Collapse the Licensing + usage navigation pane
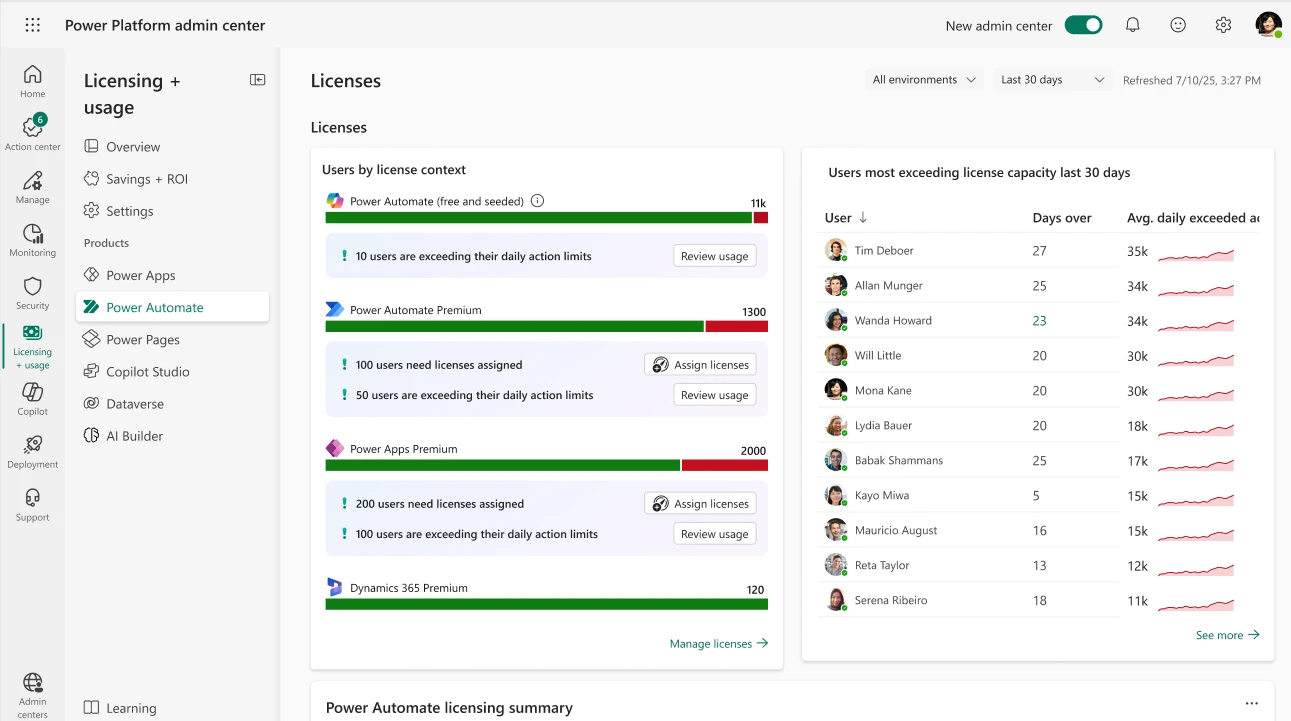Screen dimensions: 1291x721 pos(258,80)
